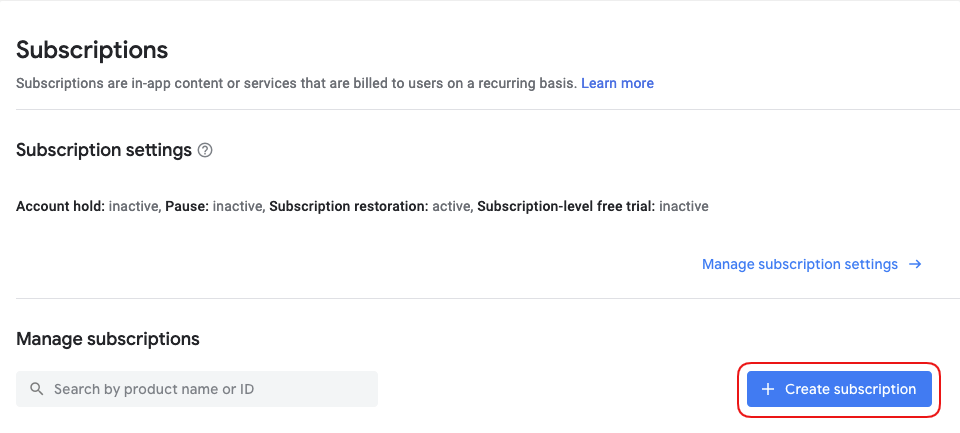Click the inactive value next to Account hold
This screenshot has height=433, width=960.
pos(133,207)
